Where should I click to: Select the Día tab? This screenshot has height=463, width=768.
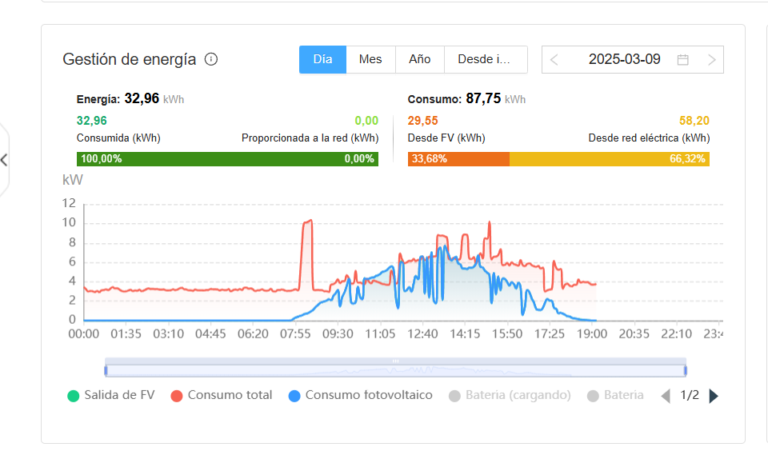click(322, 59)
